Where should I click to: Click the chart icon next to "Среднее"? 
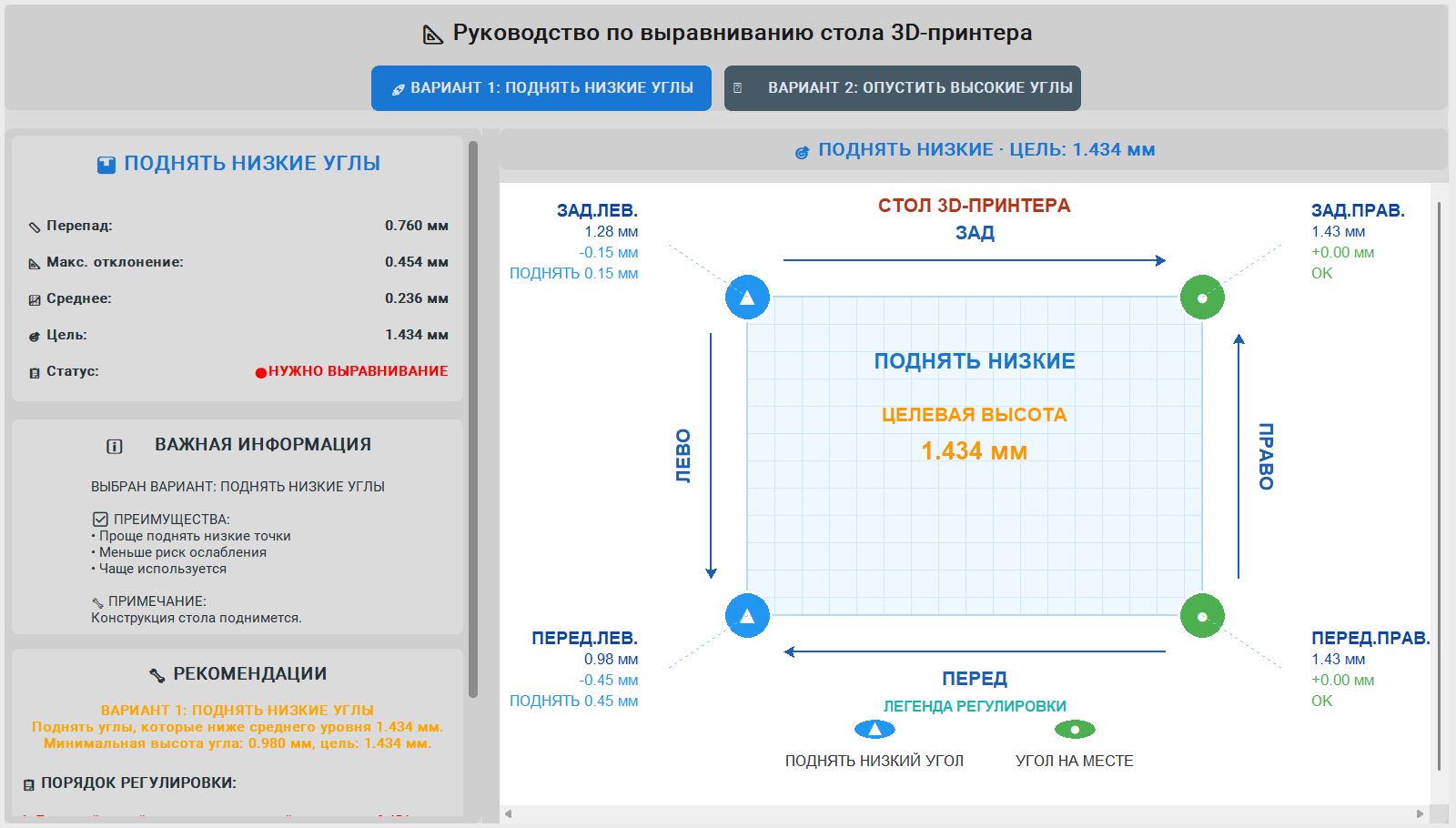pyautogui.click(x=35, y=298)
